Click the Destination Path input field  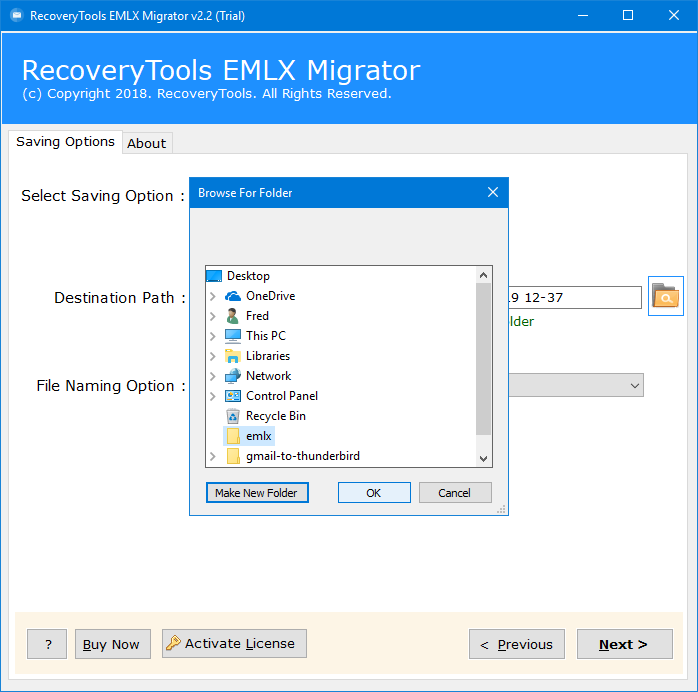click(575, 297)
